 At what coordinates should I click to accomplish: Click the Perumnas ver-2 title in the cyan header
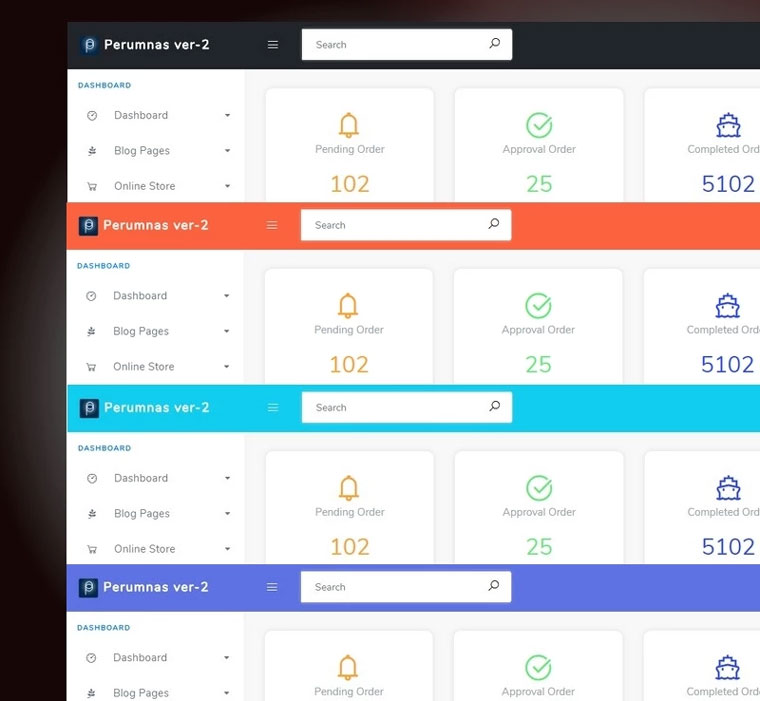tap(156, 408)
